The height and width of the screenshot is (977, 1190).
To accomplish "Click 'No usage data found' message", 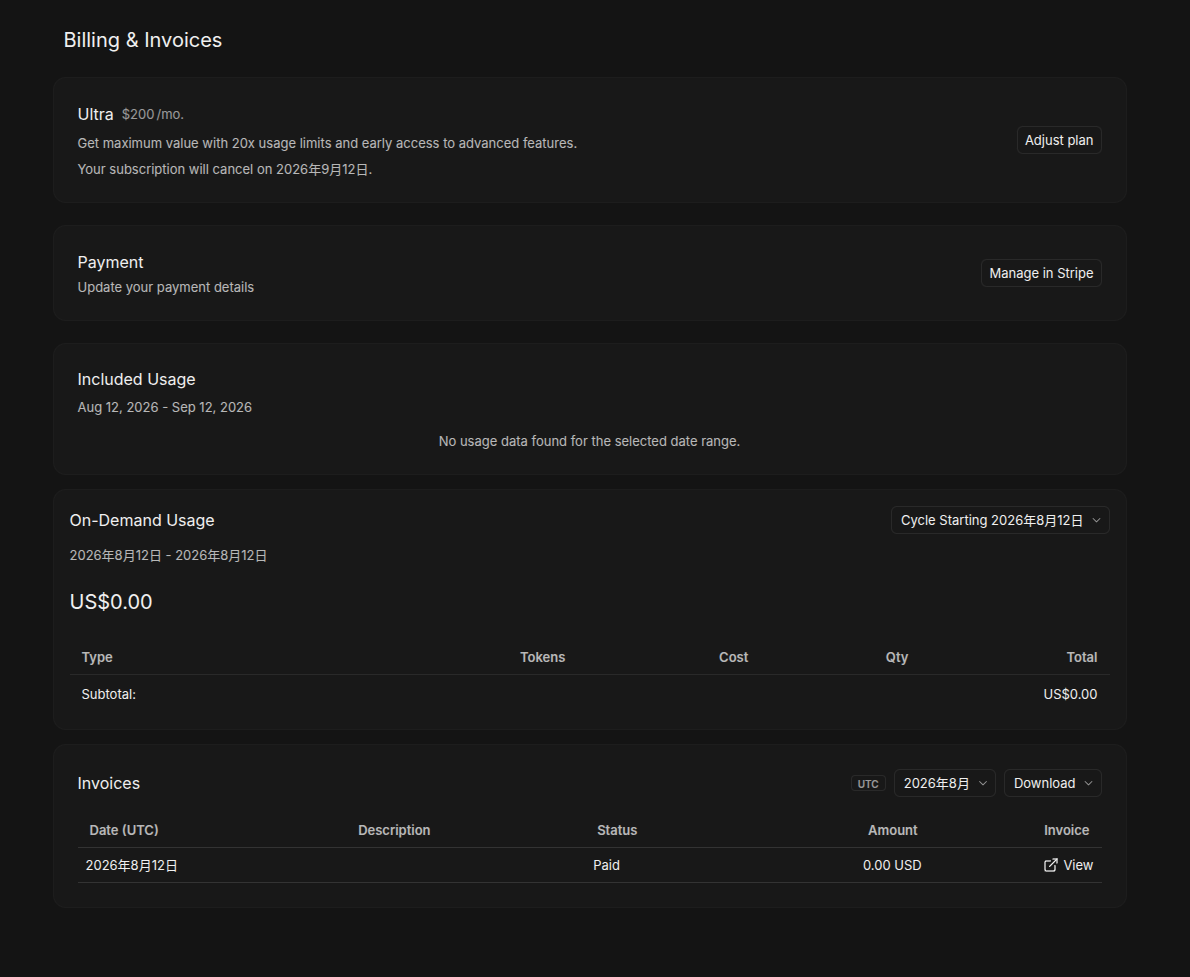I will click(x=589, y=441).
